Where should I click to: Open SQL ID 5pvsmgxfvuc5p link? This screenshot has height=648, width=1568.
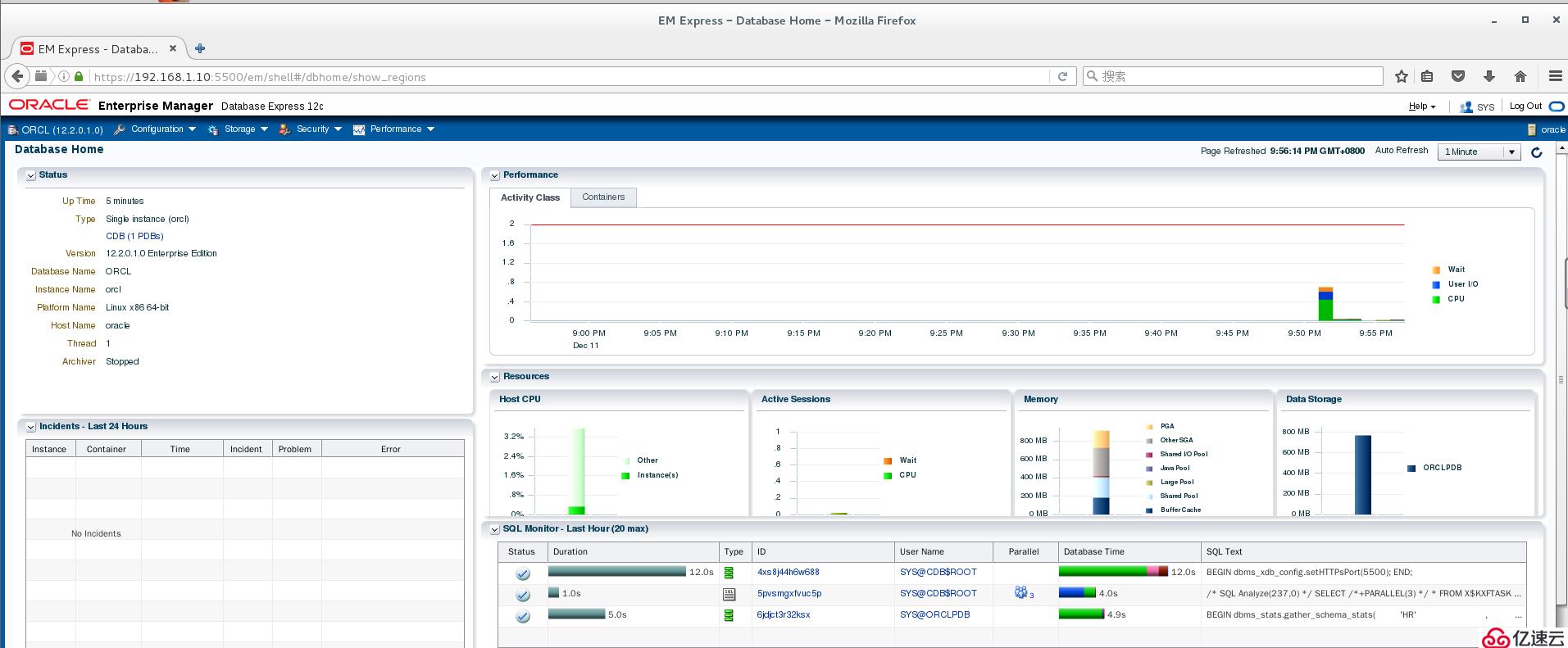[789, 593]
